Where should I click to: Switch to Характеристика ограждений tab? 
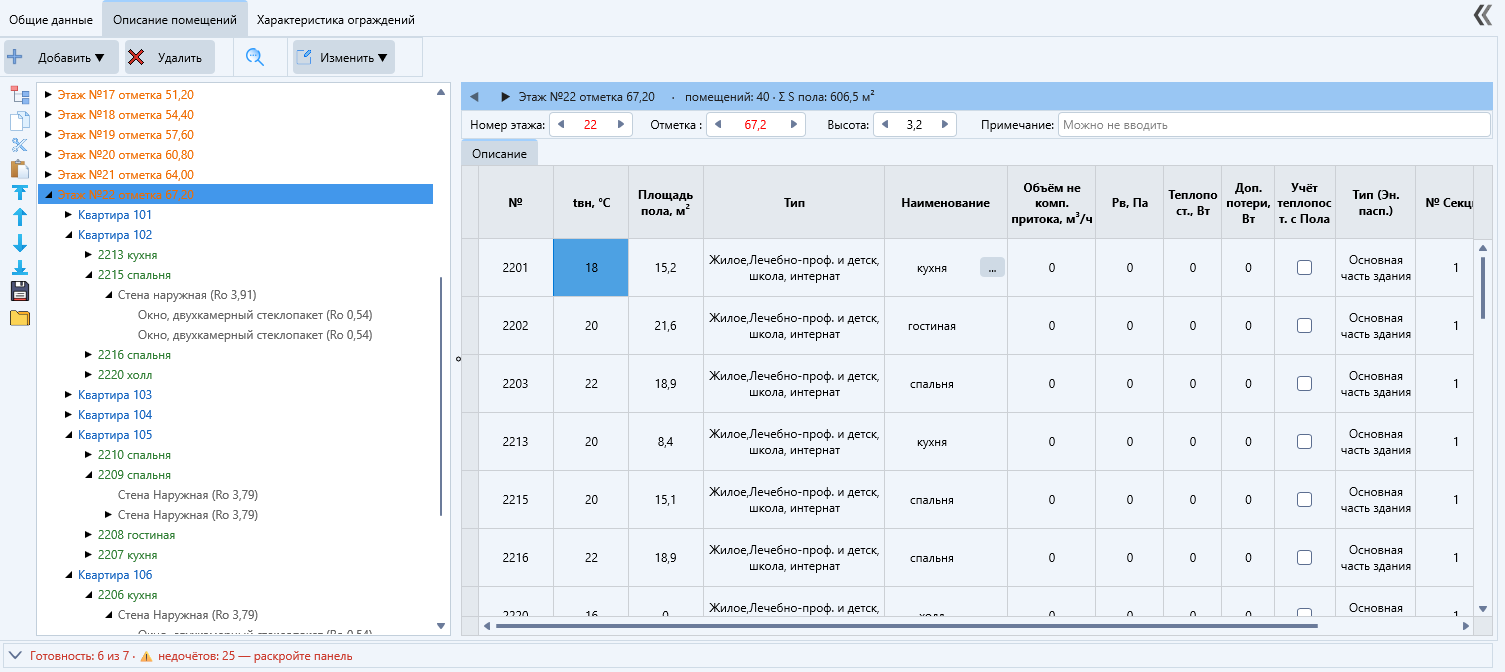click(x=336, y=19)
